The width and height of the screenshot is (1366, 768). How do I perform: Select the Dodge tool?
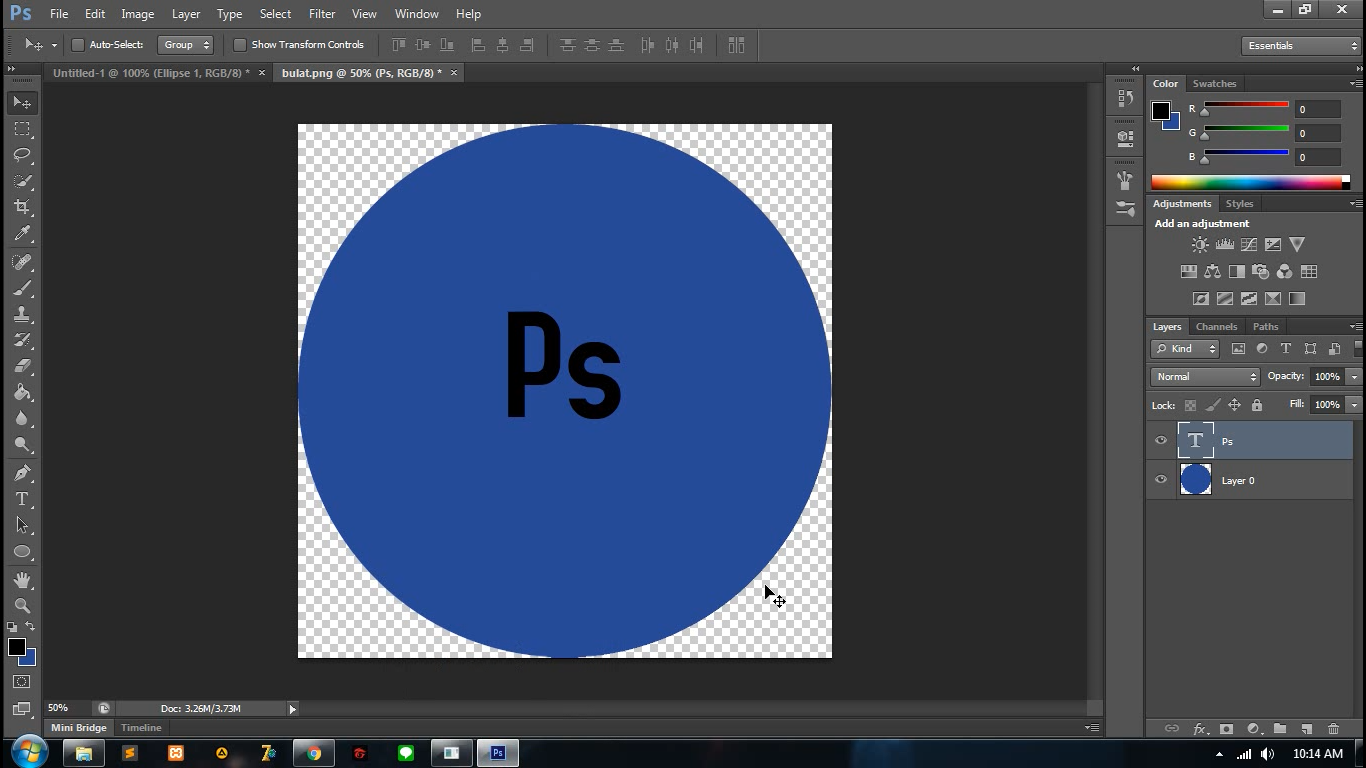[x=22, y=444]
